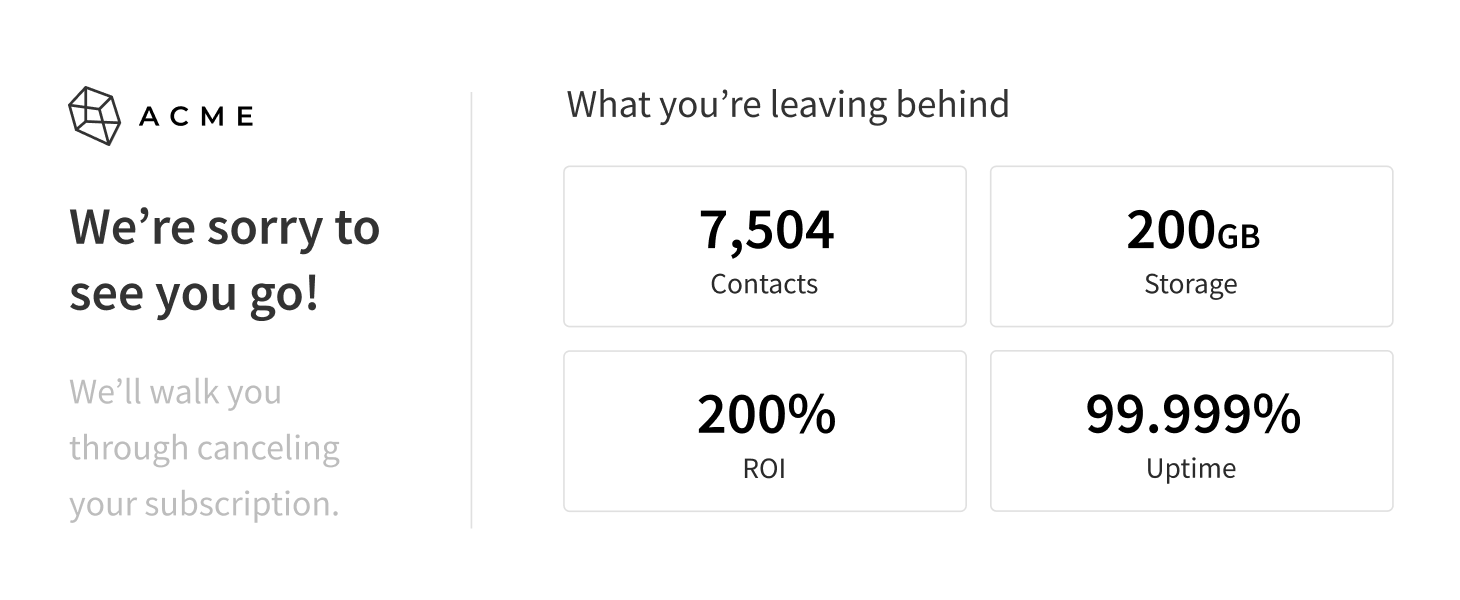Viewport: 1460px width, 600px height.
Task: Click "What you're leaving behind" title
Action: tap(788, 104)
